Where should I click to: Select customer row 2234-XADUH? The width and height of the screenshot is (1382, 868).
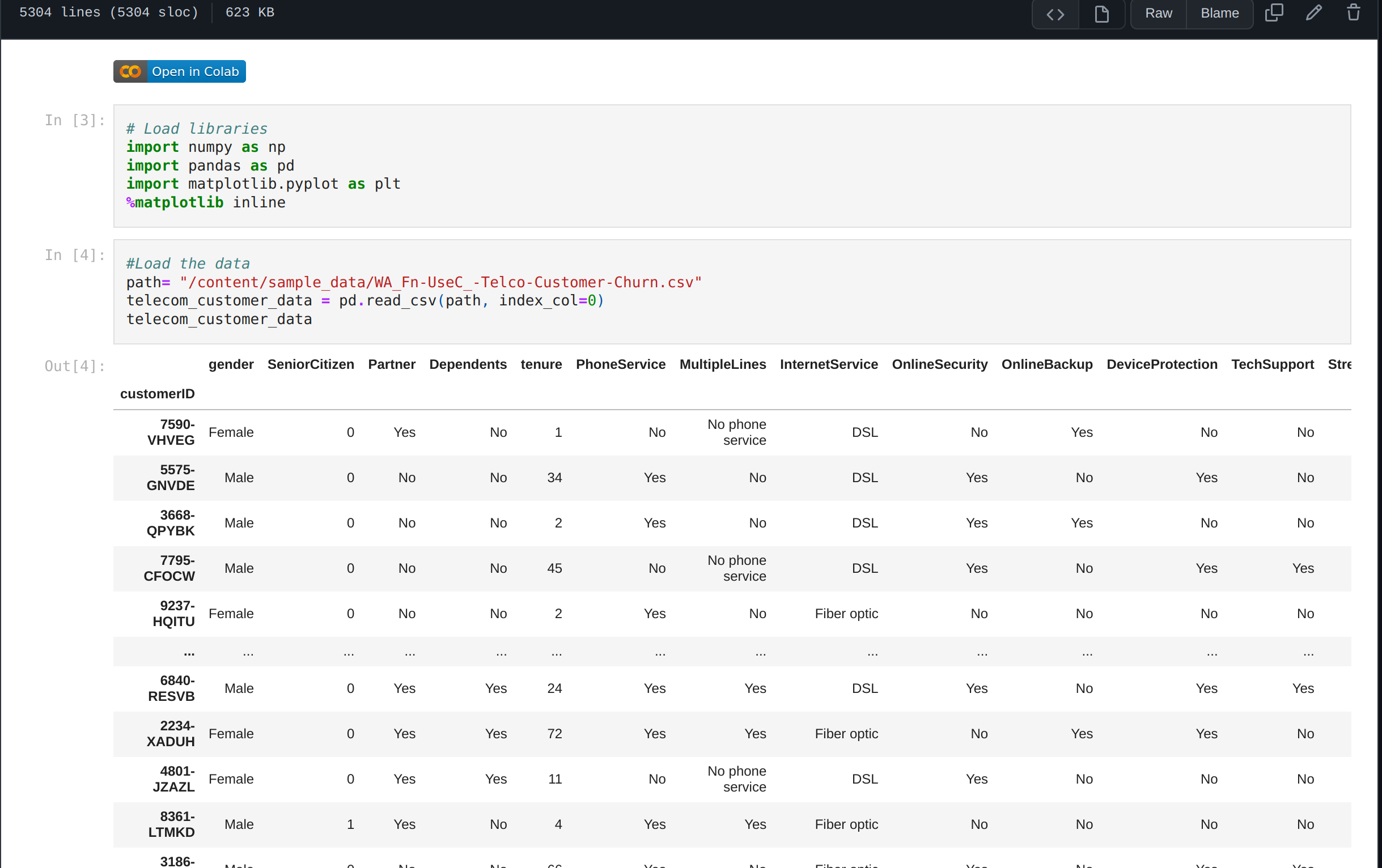[732, 734]
